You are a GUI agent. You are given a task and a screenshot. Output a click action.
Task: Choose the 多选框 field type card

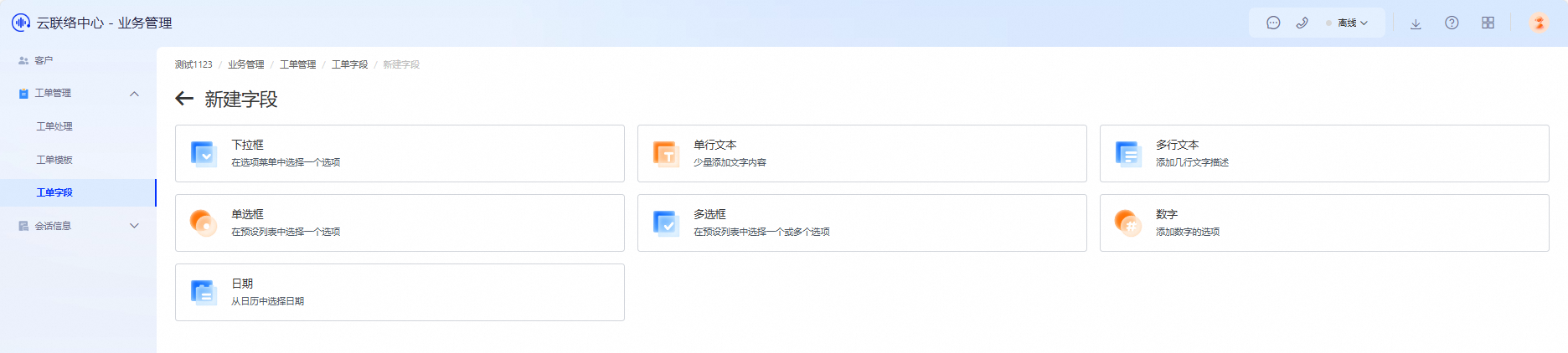click(x=862, y=223)
